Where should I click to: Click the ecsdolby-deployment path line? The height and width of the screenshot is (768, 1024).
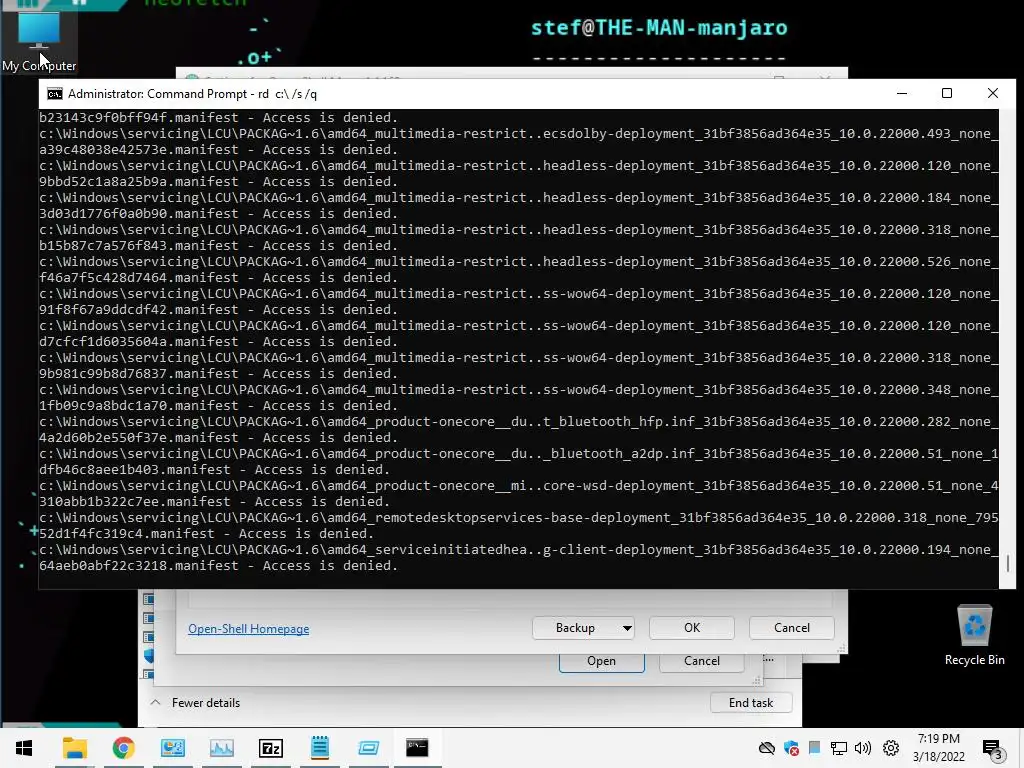pyautogui.click(x=519, y=134)
